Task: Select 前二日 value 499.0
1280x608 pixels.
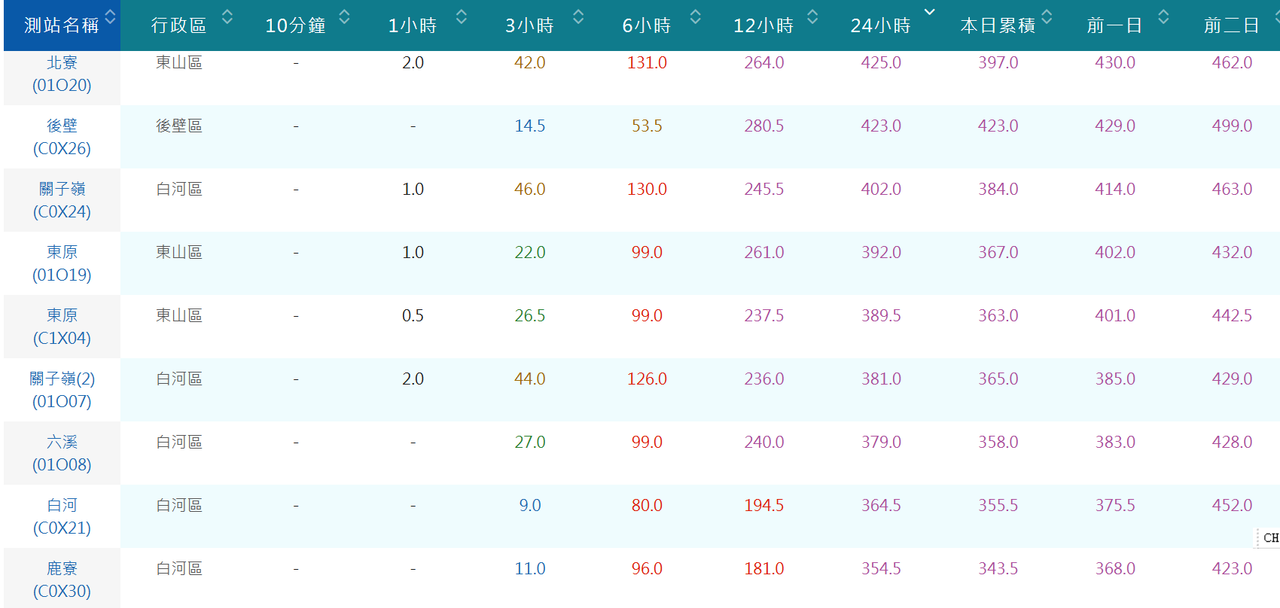Action: (x=1232, y=126)
